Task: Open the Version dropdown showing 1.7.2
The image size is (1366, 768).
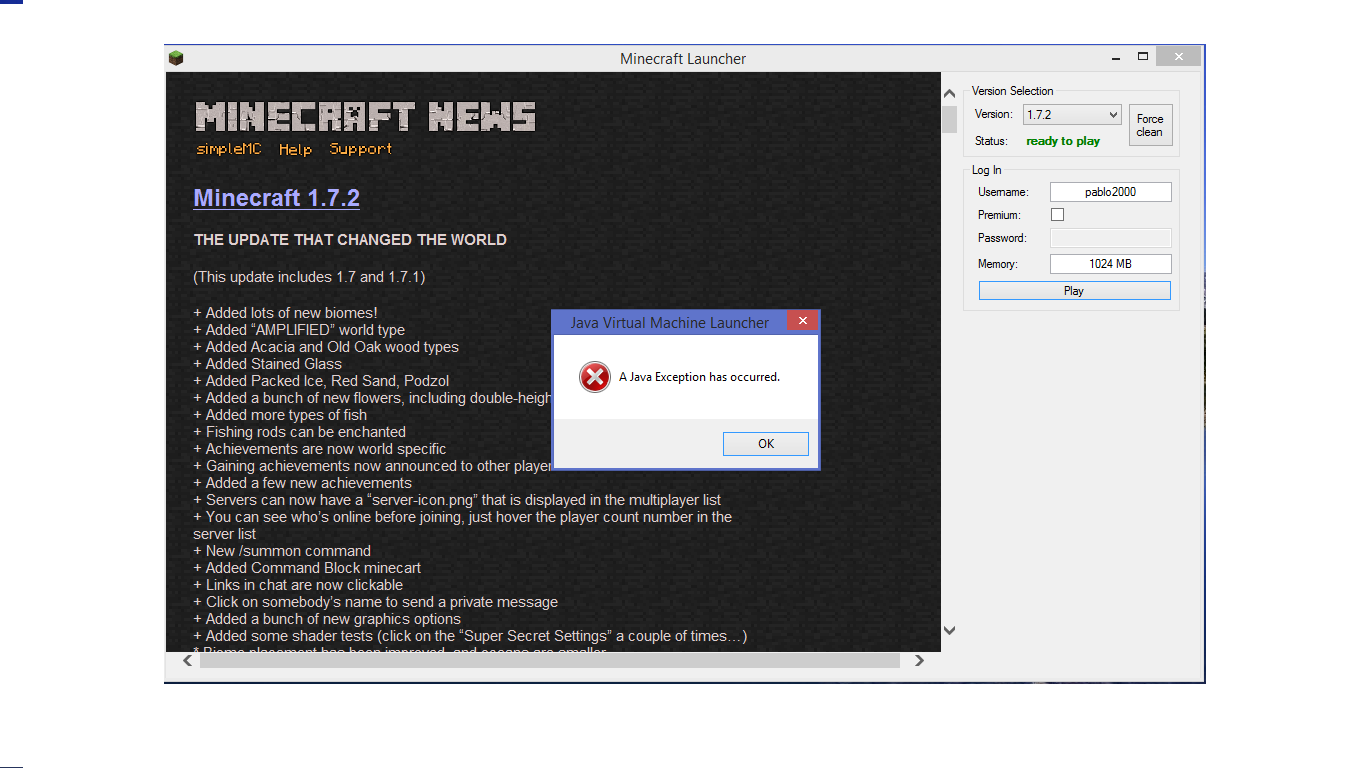Action: click(x=1072, y=115)
